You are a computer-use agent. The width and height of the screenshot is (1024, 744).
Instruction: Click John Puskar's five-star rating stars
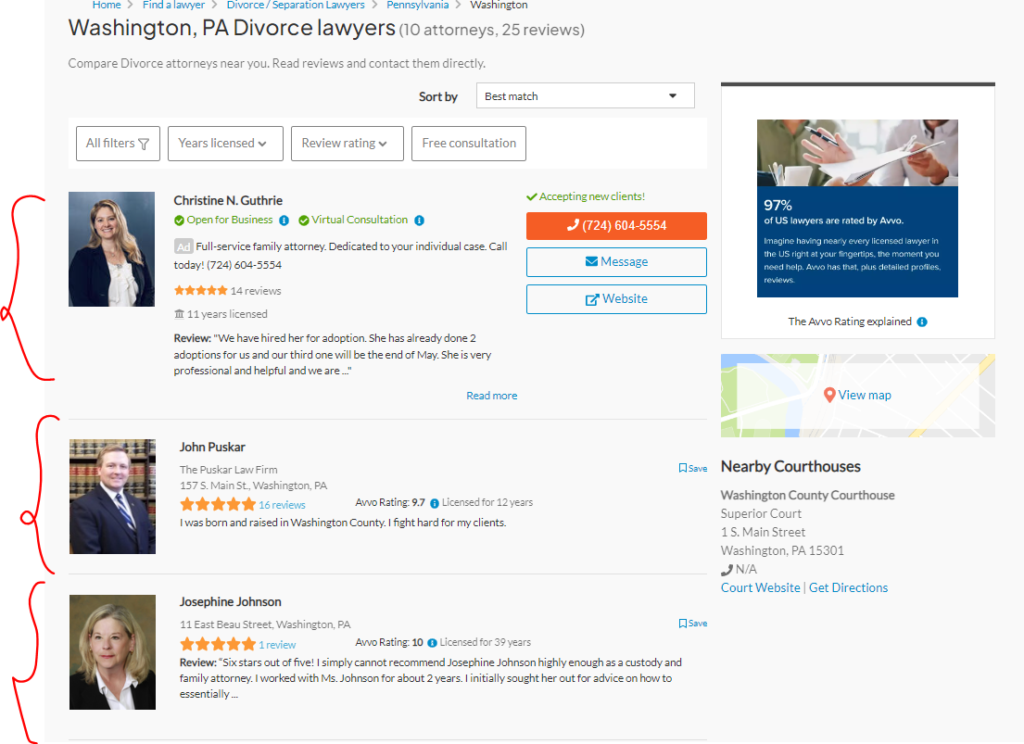click(218, 504)
